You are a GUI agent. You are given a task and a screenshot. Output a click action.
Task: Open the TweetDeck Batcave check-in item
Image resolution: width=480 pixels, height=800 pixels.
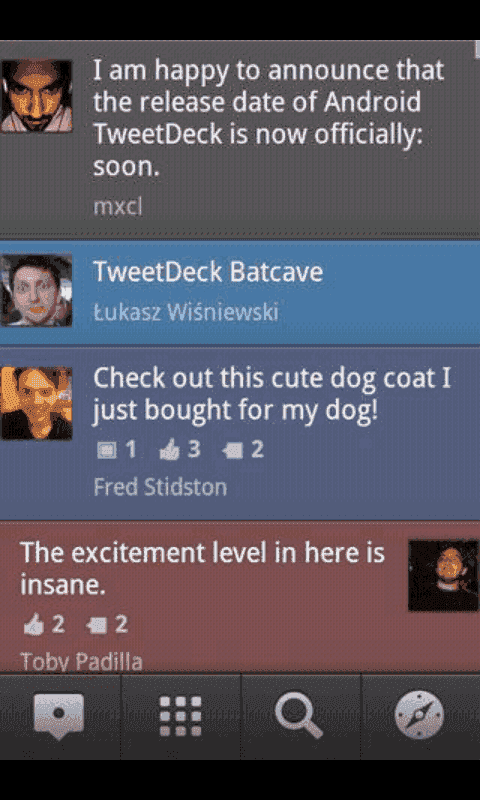click(240, 292)
